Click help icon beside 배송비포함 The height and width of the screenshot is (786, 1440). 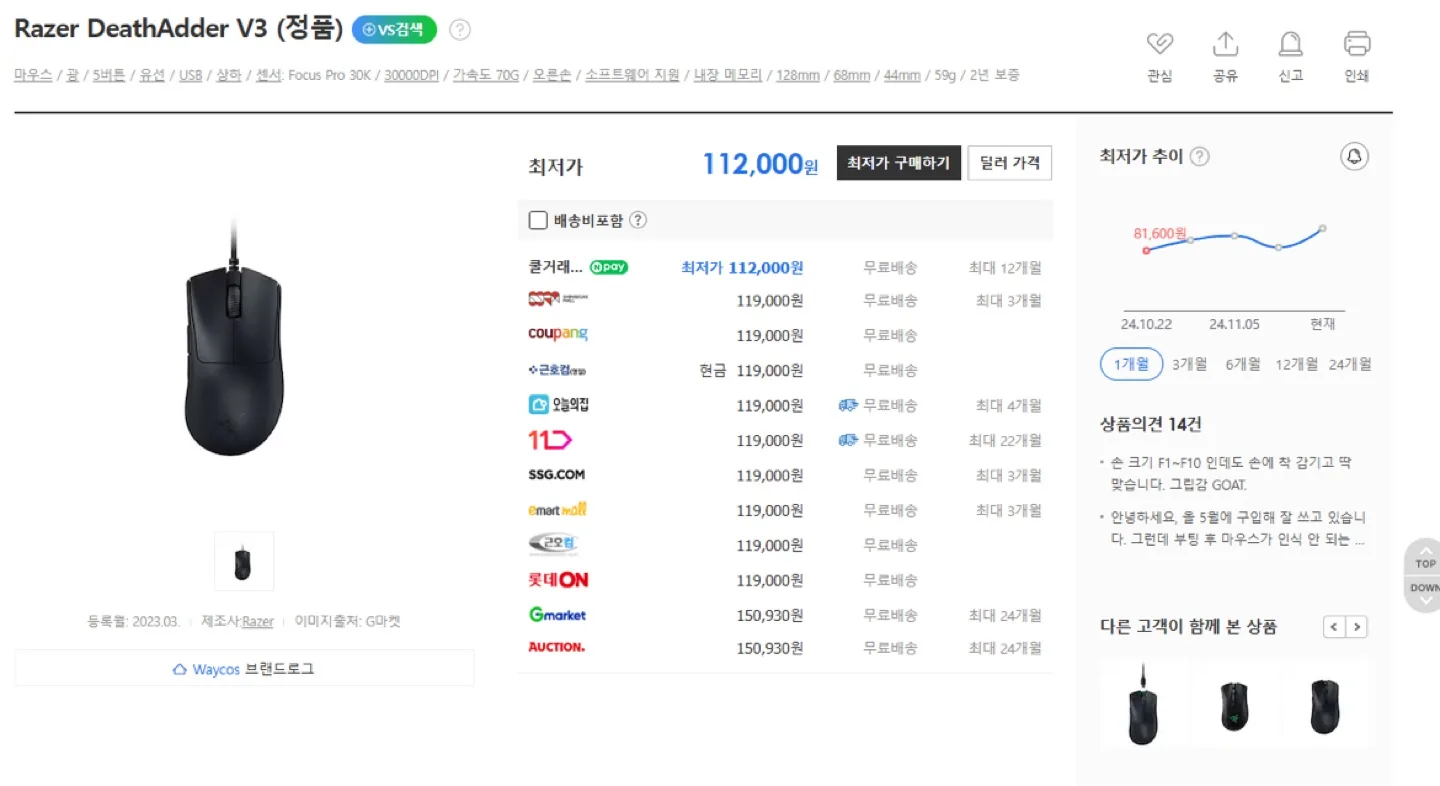coord(638,220)
